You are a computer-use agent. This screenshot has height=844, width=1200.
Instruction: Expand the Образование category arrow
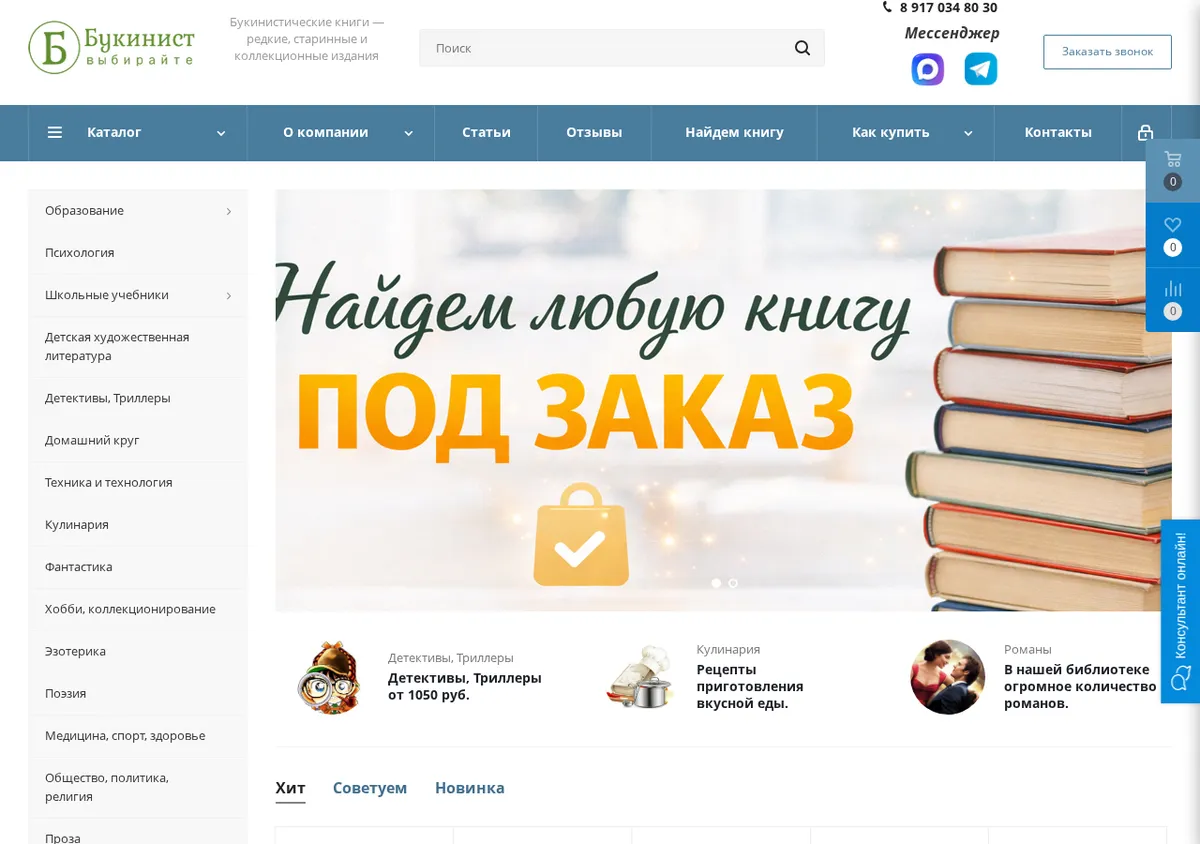point(228,211)
